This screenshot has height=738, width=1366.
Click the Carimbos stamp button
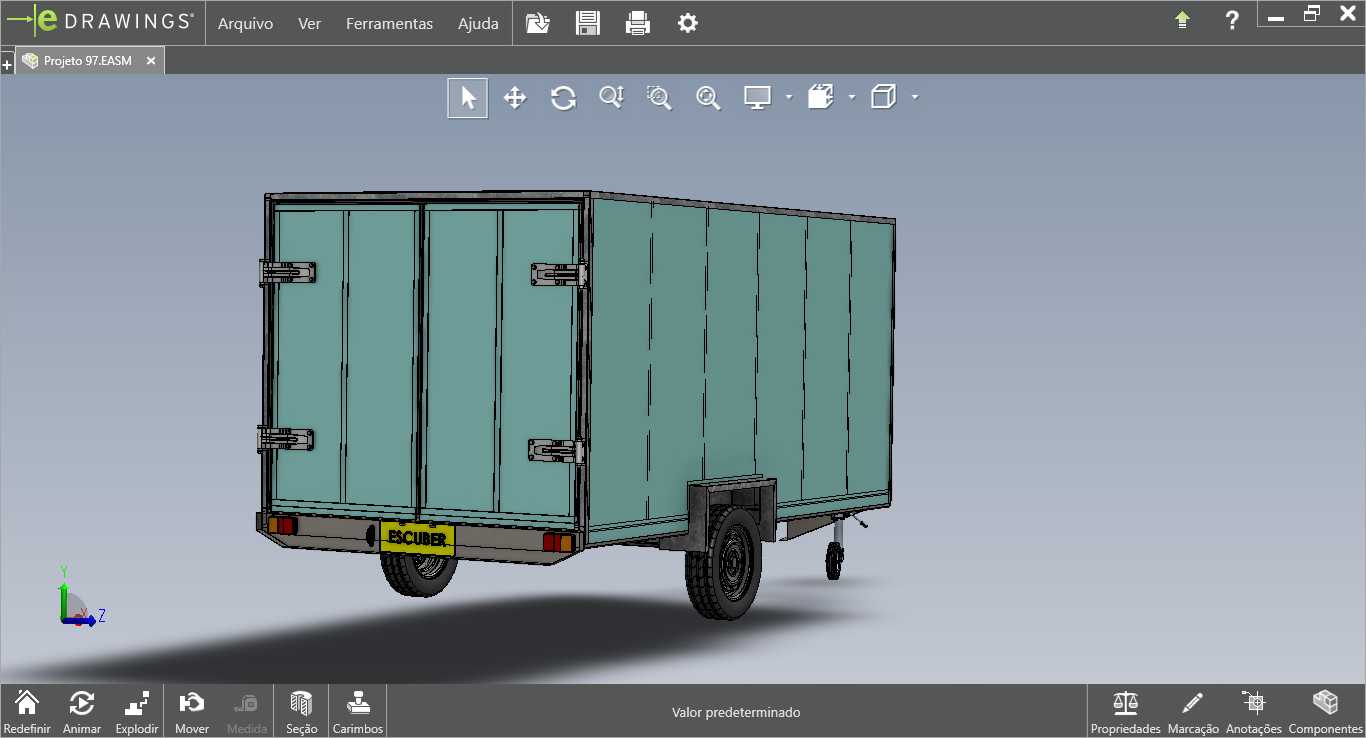click(x=358, y=711)
